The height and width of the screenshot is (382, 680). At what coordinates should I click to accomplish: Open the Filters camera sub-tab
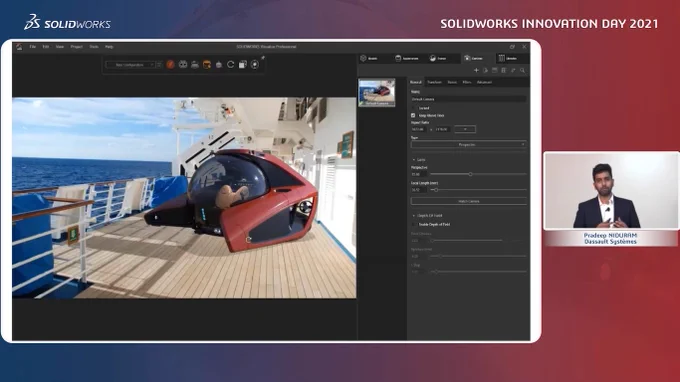tap(467, 82)
